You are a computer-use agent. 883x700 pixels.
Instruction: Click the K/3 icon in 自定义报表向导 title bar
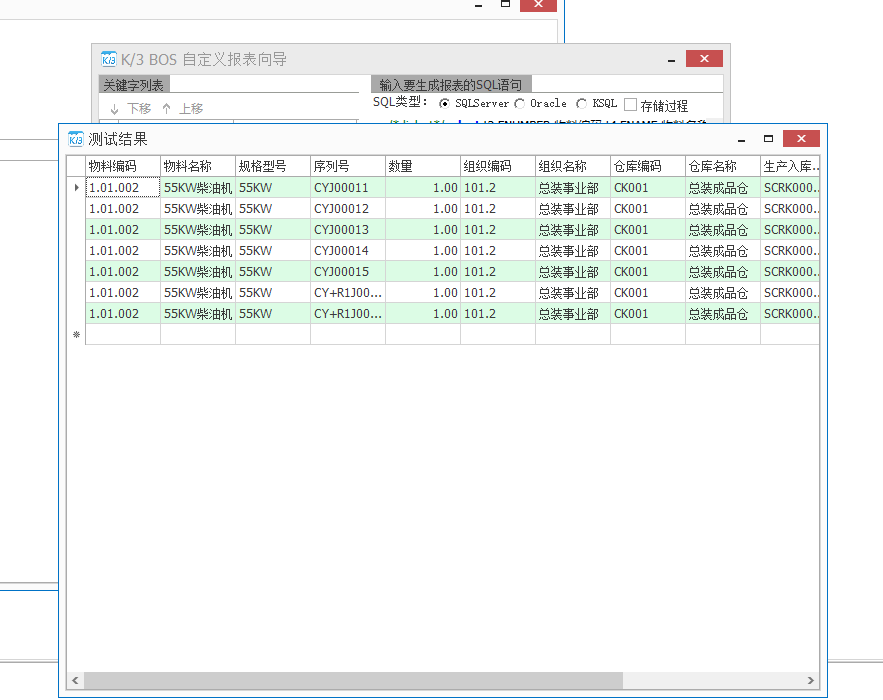[109, 59]
